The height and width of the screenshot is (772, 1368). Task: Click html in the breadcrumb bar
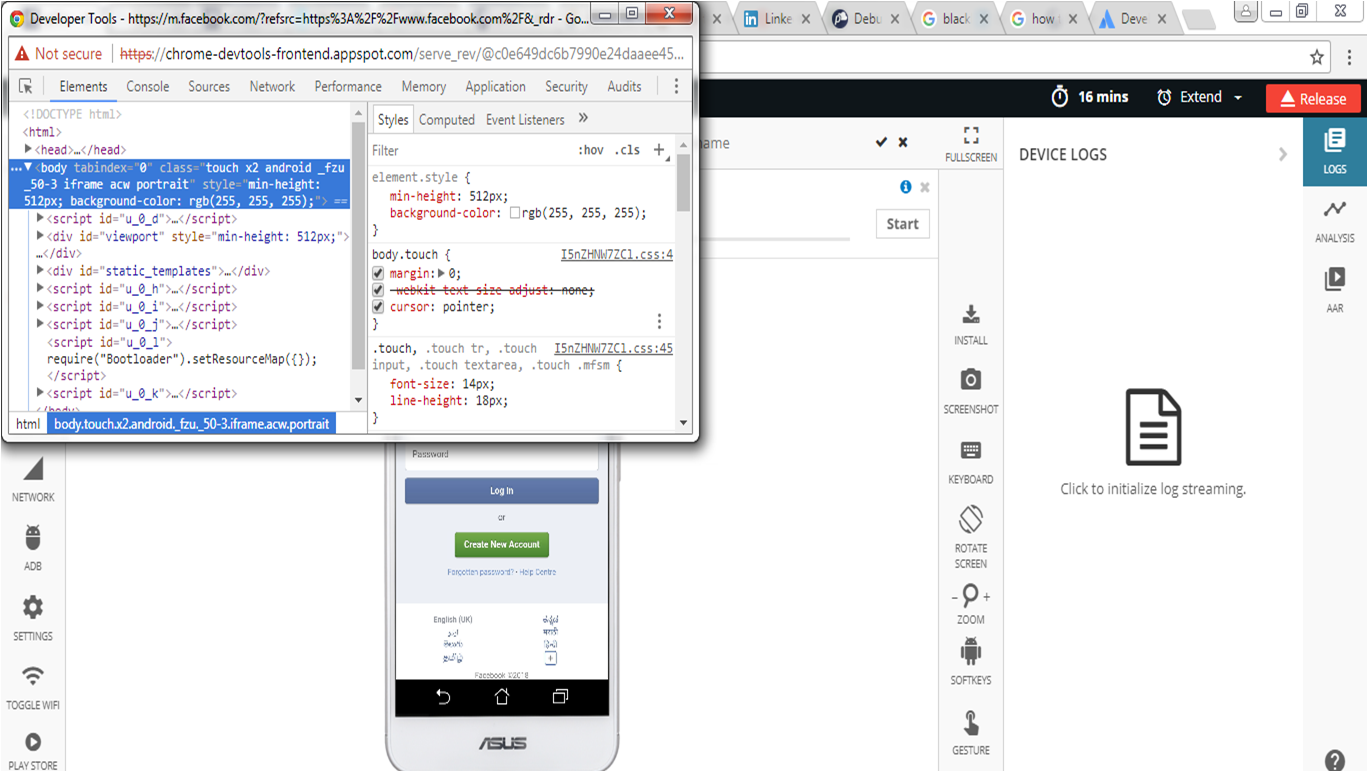pos(28,424)
